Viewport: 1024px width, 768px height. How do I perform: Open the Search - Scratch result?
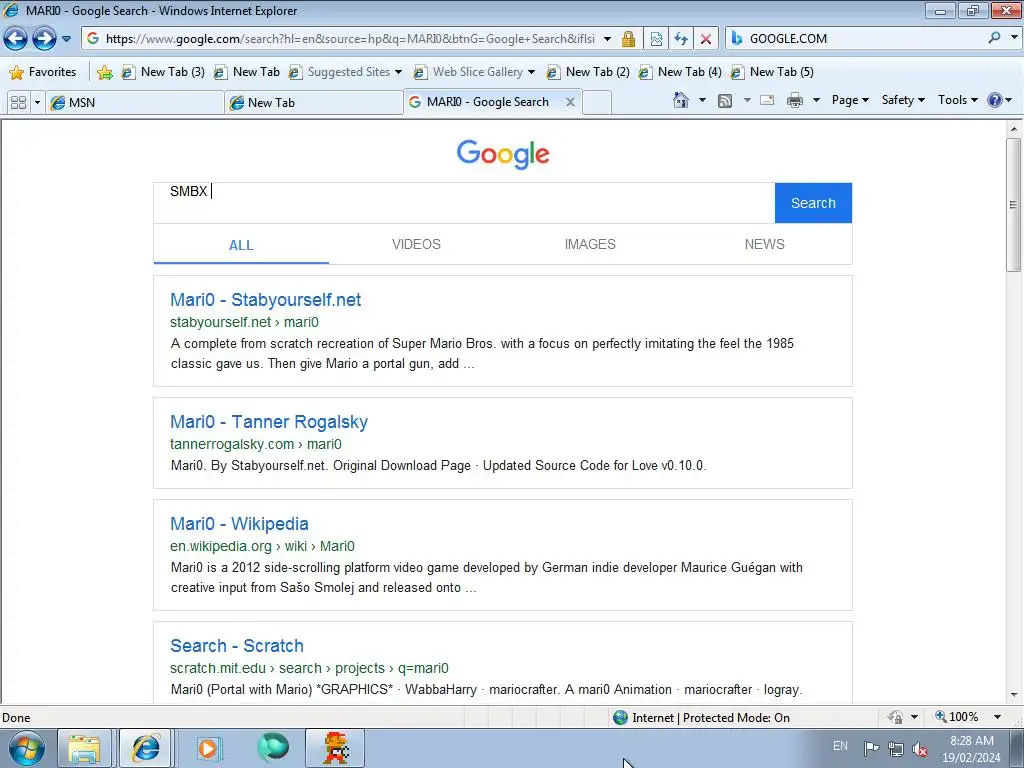(237, 646)
